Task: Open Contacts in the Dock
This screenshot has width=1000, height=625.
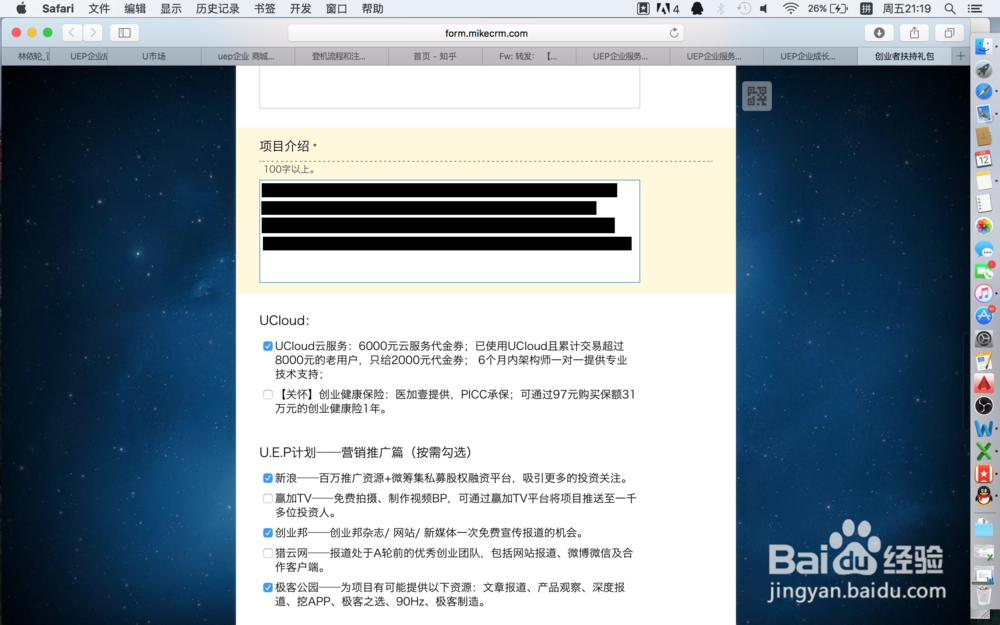Action: tap(983, 136)
